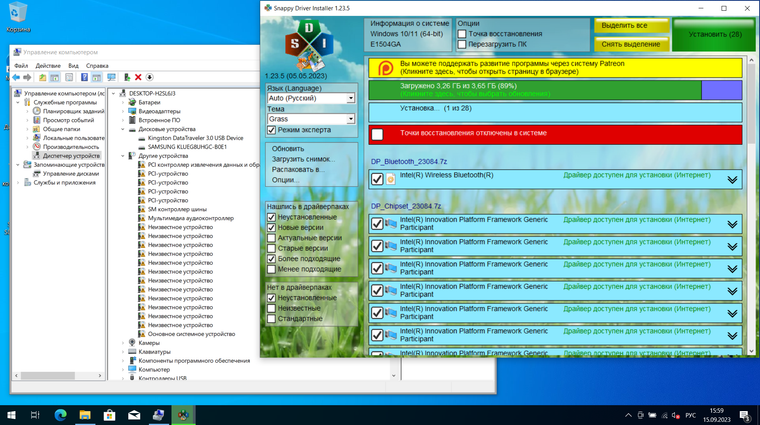
Task: Enable the Стандартные checkbox
Action: [x=271, y=319]
